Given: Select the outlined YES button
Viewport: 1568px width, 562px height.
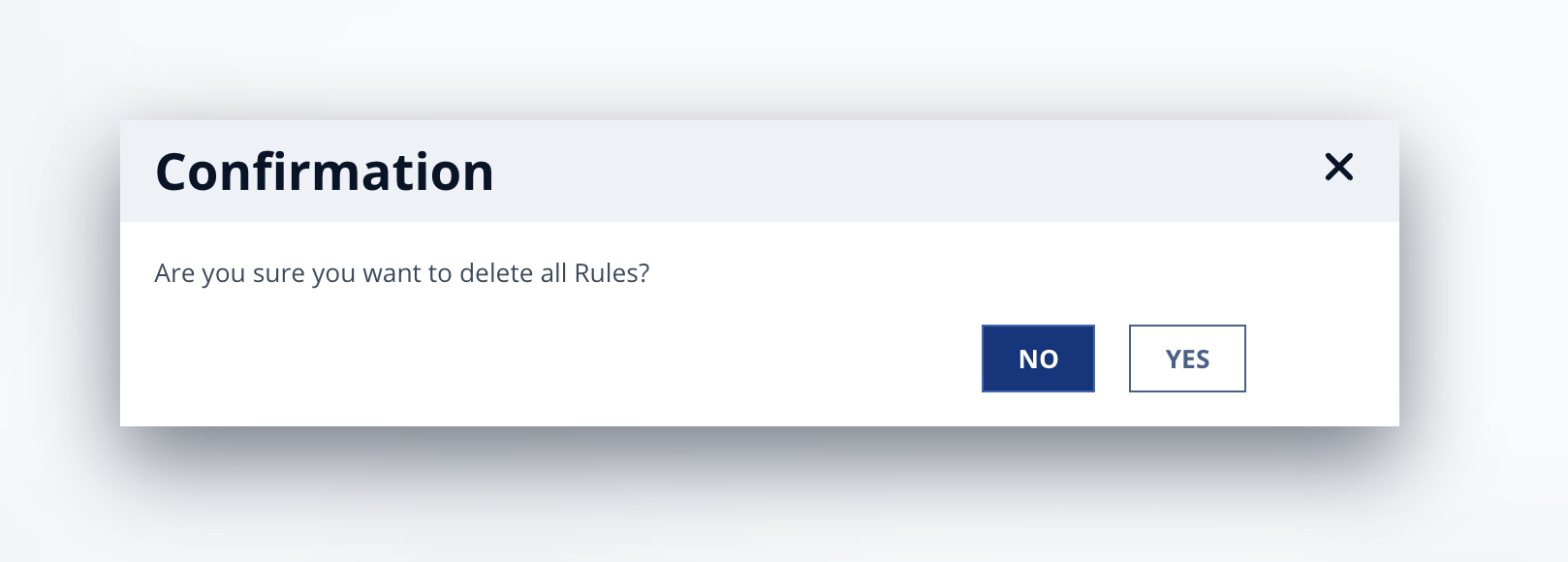Looking at the screenshot, I should 1187,359.
